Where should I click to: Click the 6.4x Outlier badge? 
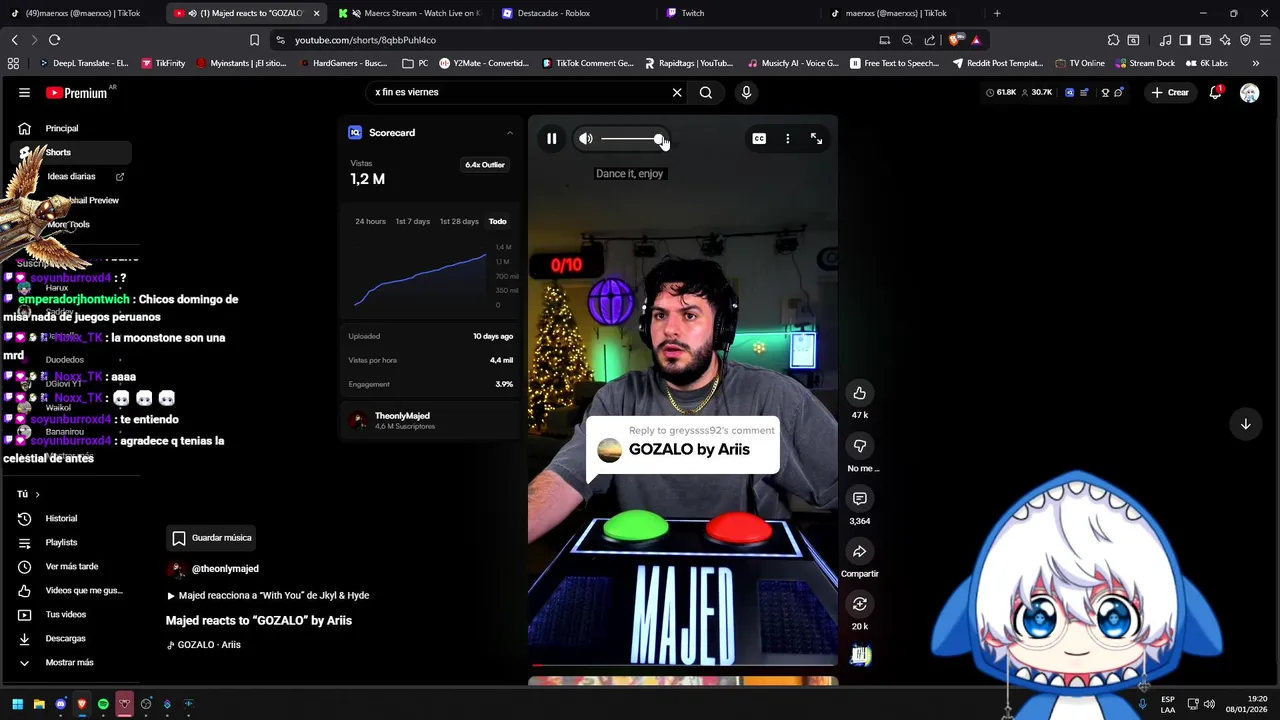pos(485,165)
